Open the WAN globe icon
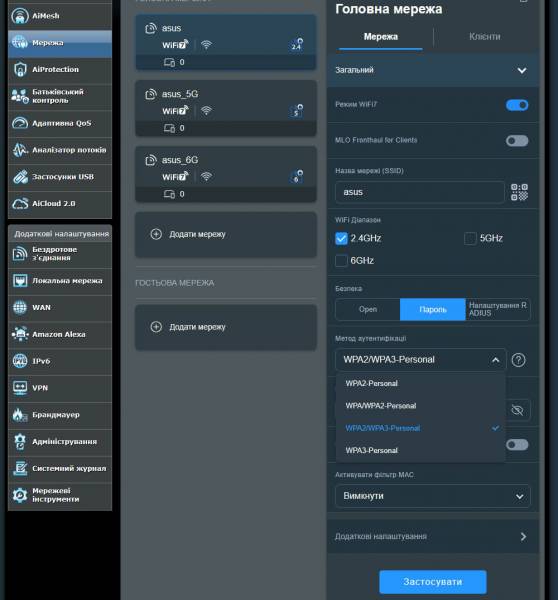Image resolution: width=558 pixels, height=600 pixels. [x=20, y=307]
